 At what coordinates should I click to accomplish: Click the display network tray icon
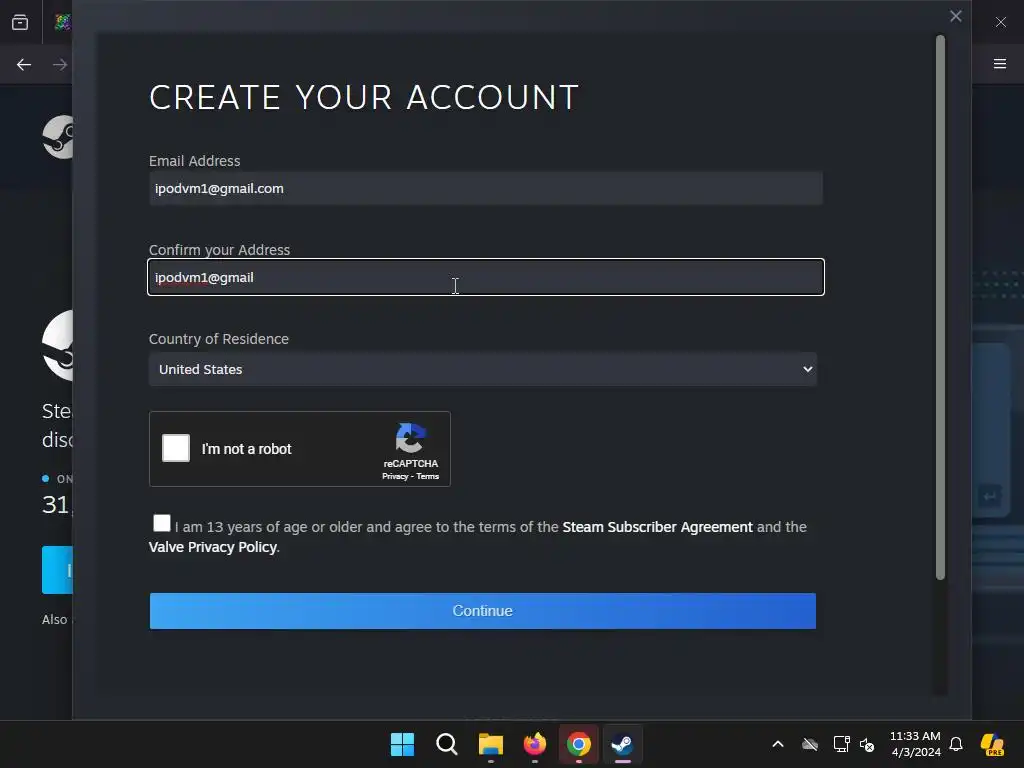pos(841,744)
